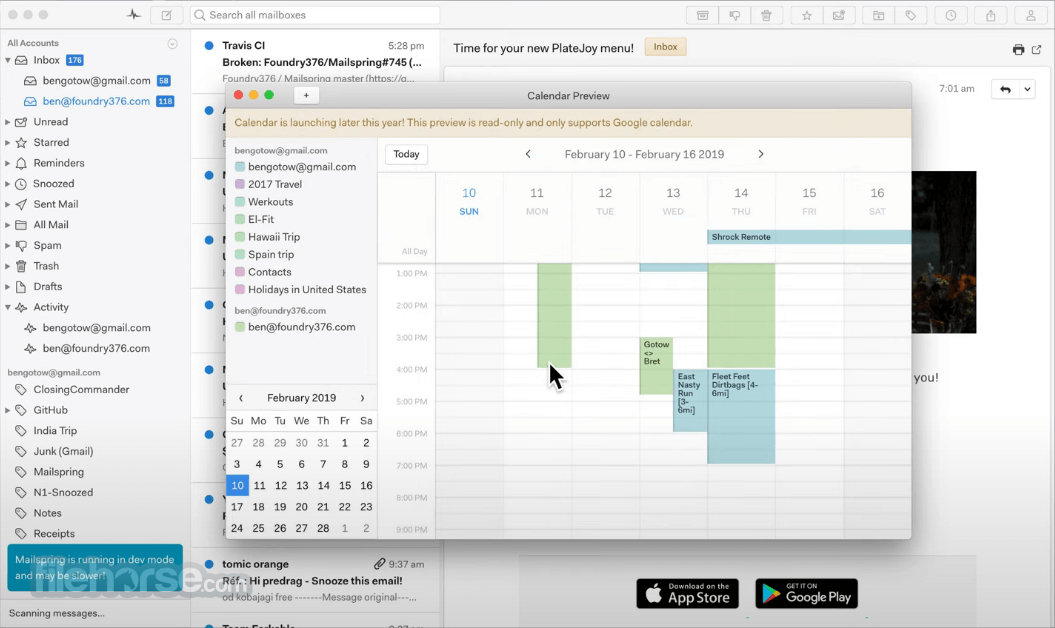Open India Trip label
This screenshot has height=628, width=1055.
[x=55, y=430]
